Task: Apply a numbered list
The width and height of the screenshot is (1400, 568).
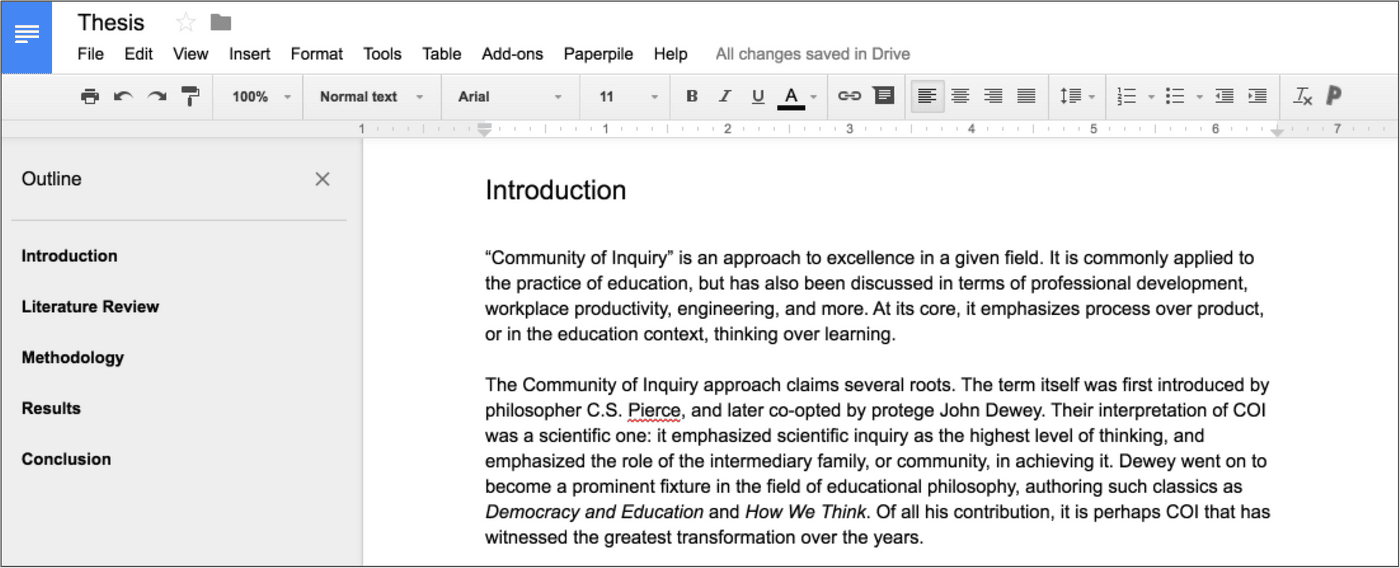Action: (1127, 97)
